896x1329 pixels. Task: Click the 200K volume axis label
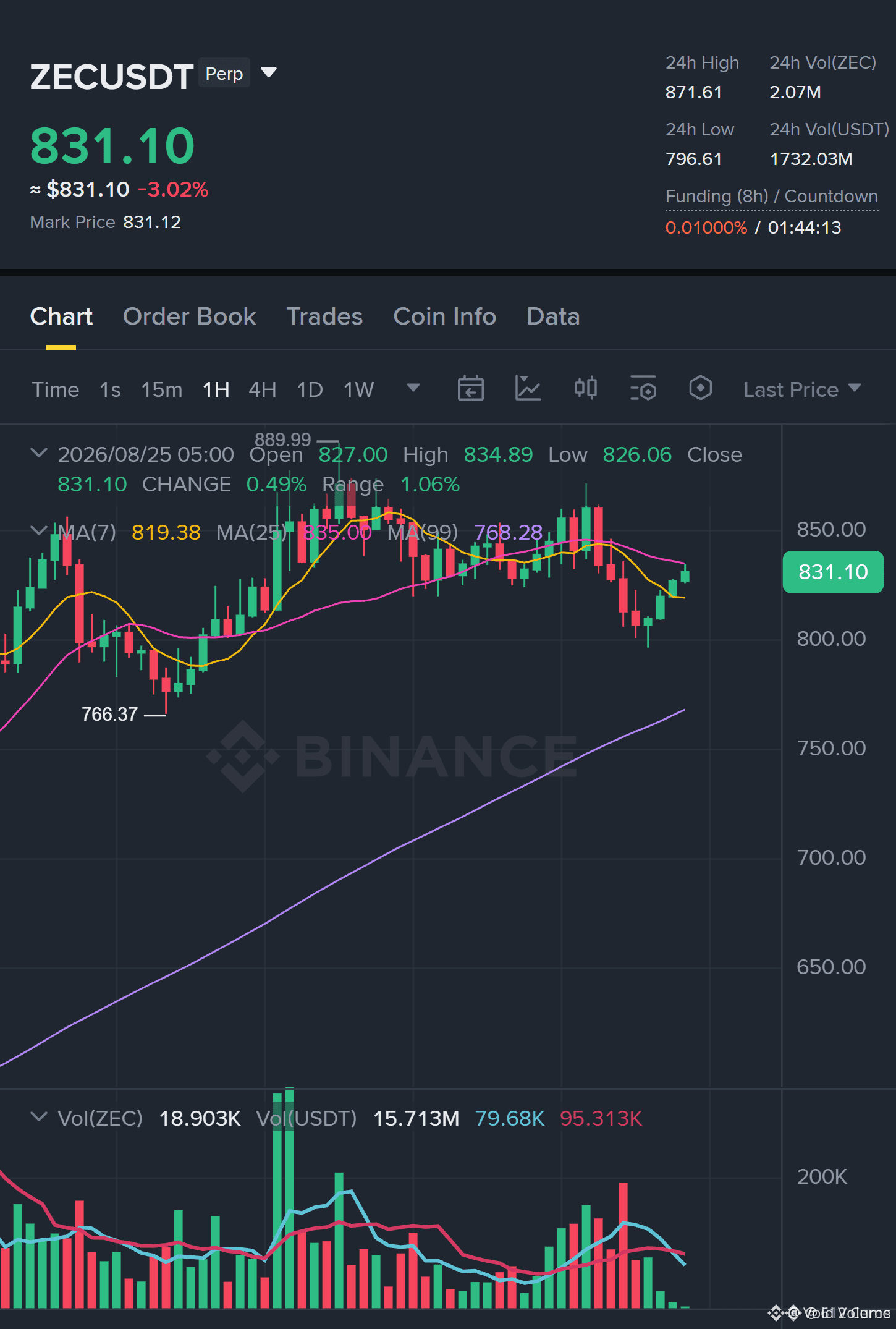[x=822, y=1176]
